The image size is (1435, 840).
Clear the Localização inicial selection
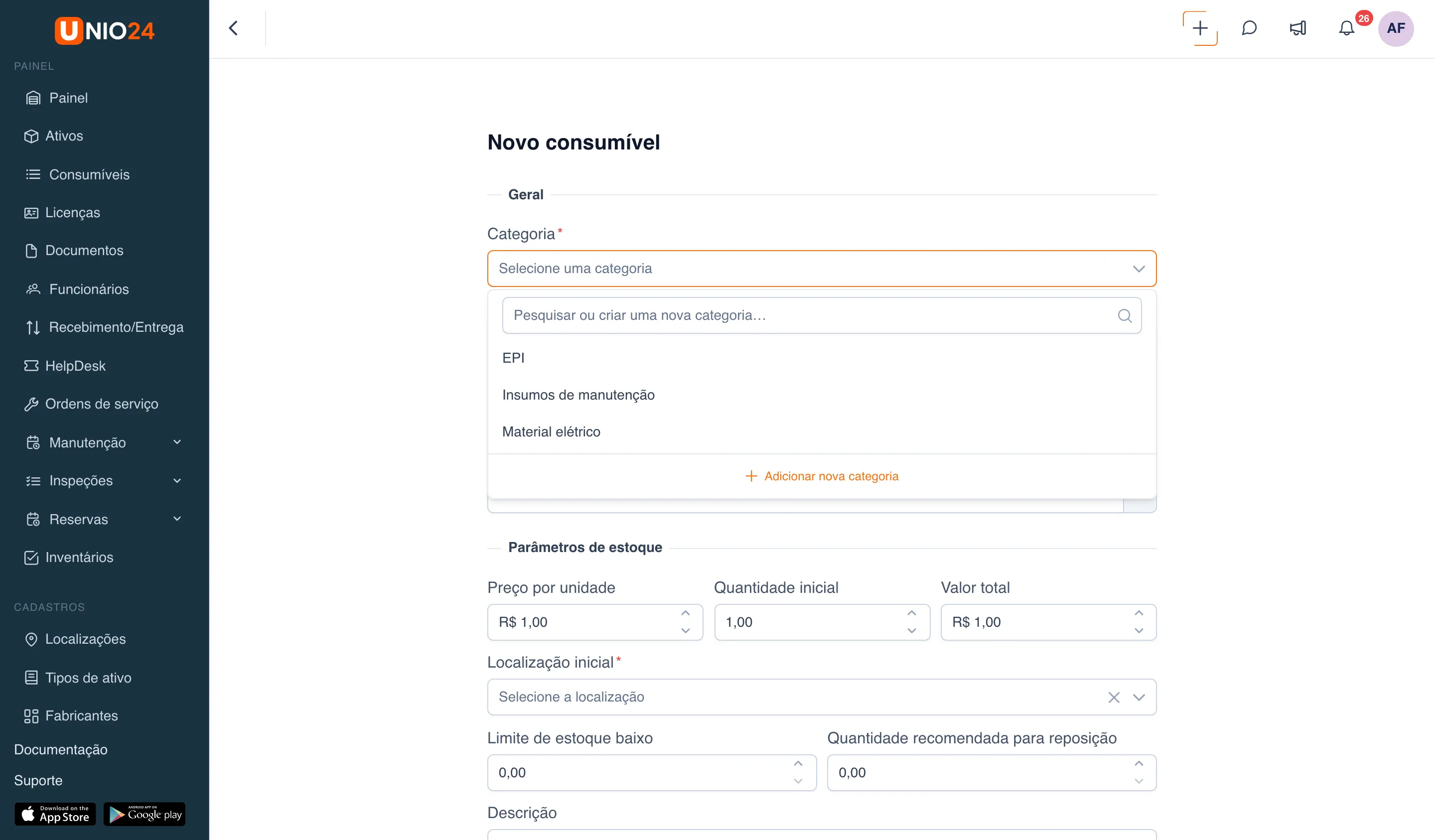1114,697
